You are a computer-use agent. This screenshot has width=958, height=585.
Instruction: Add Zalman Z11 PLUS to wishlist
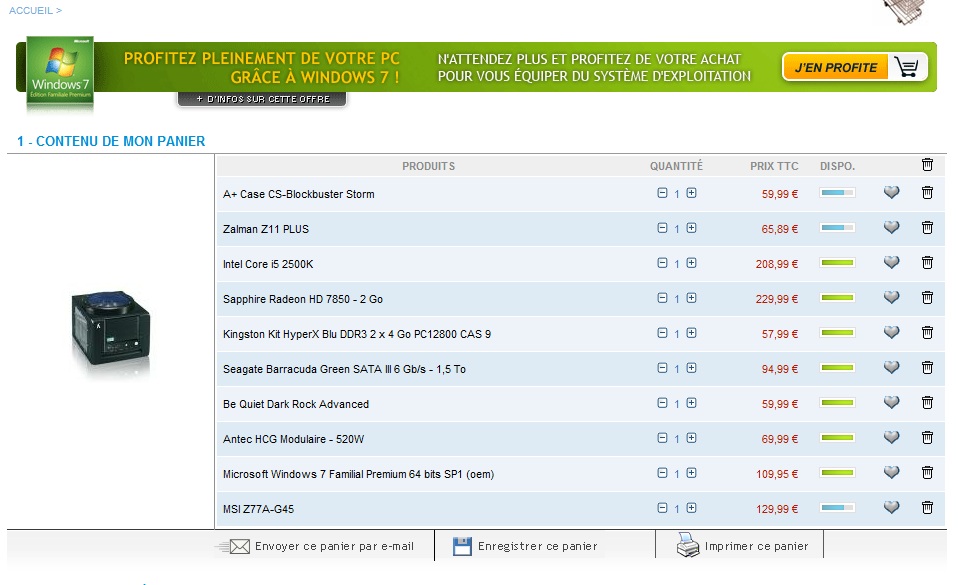coord(891,228)
